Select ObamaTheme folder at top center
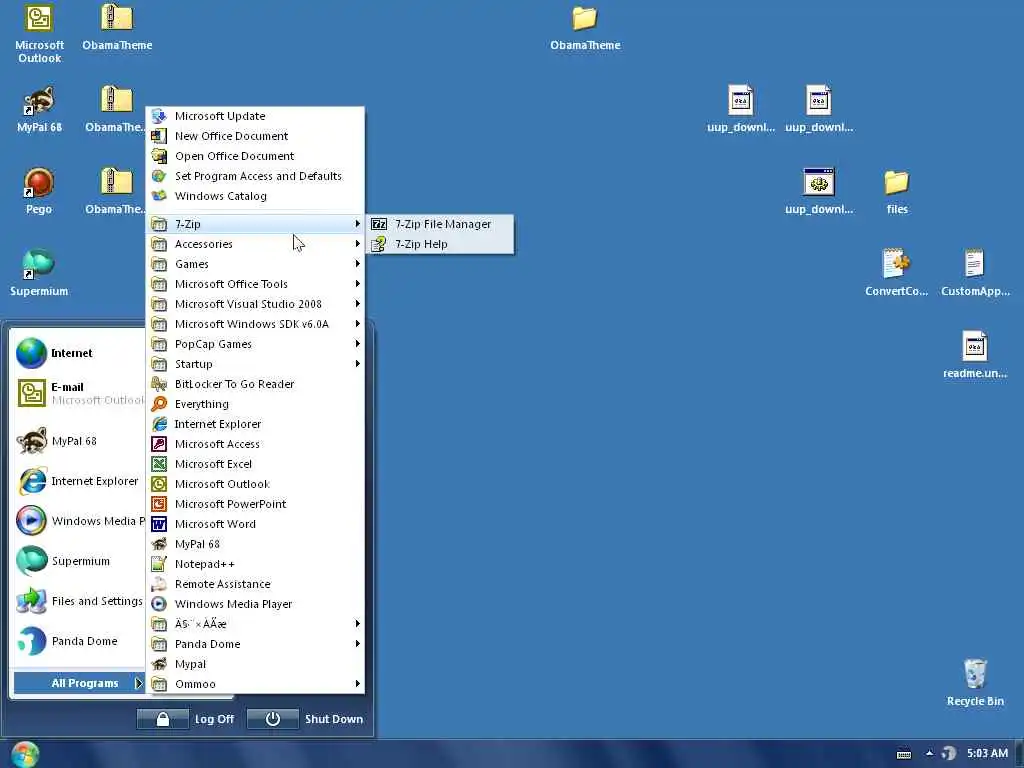Viewport: 1024px width, 768px height. 585,29
